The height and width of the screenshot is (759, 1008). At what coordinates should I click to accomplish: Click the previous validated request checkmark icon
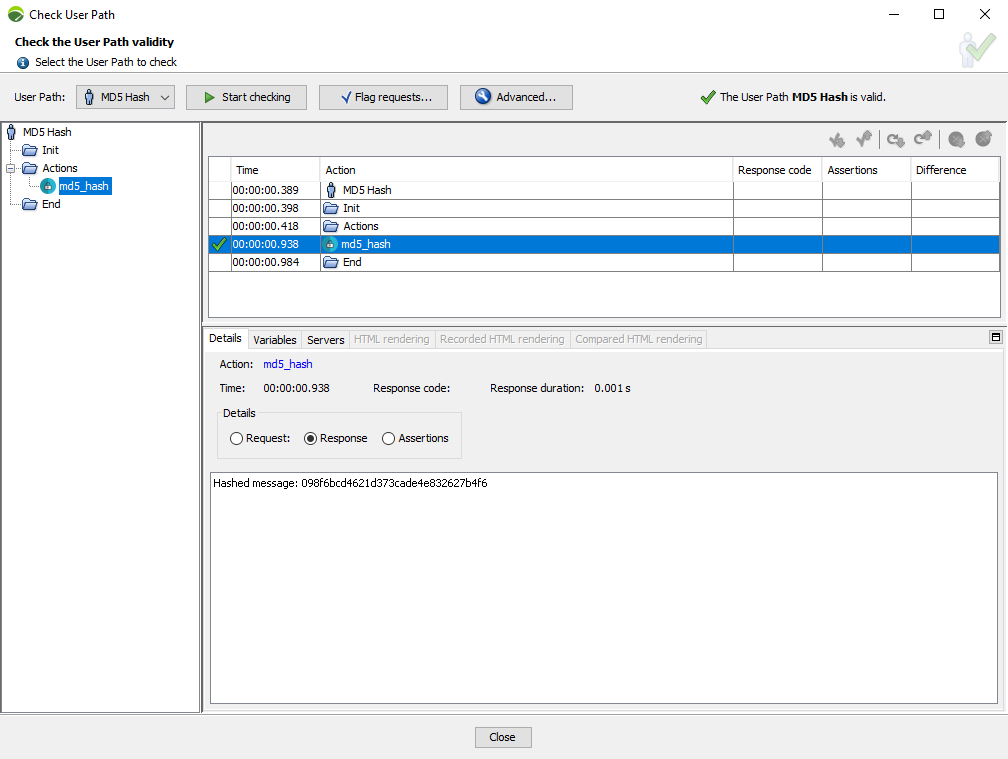pyautogui.click(x=865, y=140)
